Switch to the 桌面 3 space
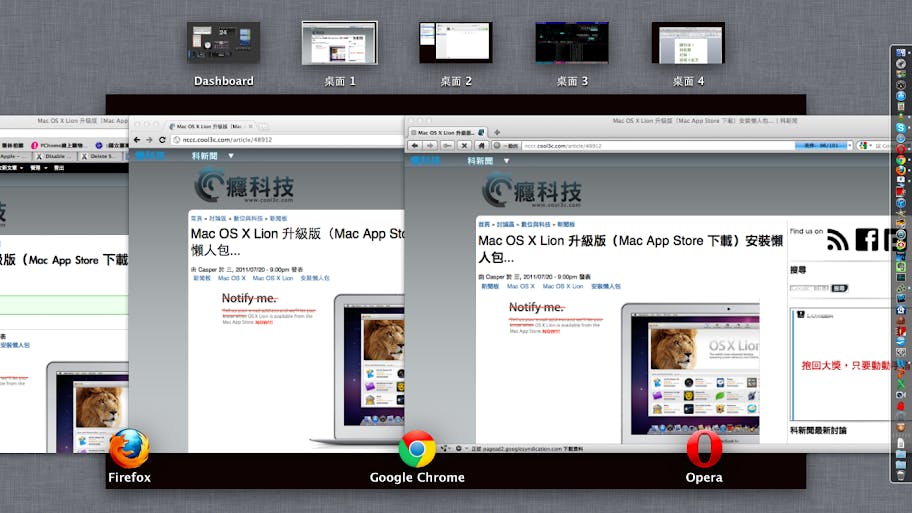 (x=572, y=43)
